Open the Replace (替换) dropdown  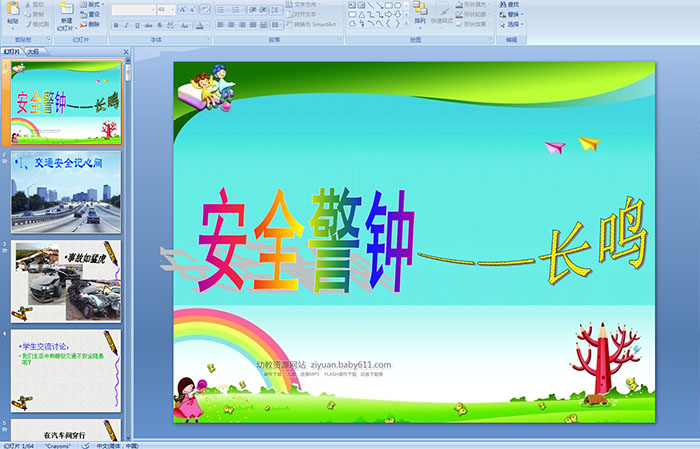click(512, 14)
